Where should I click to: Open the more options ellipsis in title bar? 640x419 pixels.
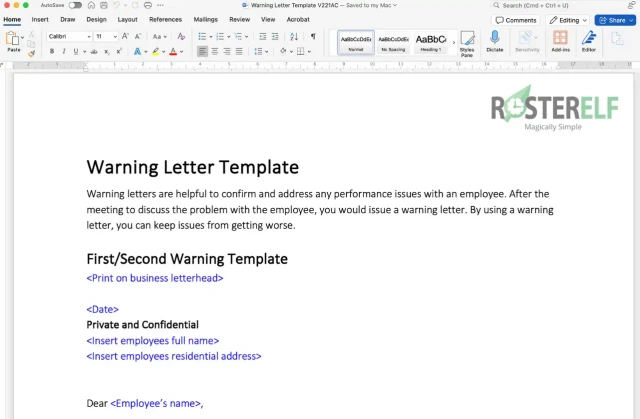click(x=160, y=5)
